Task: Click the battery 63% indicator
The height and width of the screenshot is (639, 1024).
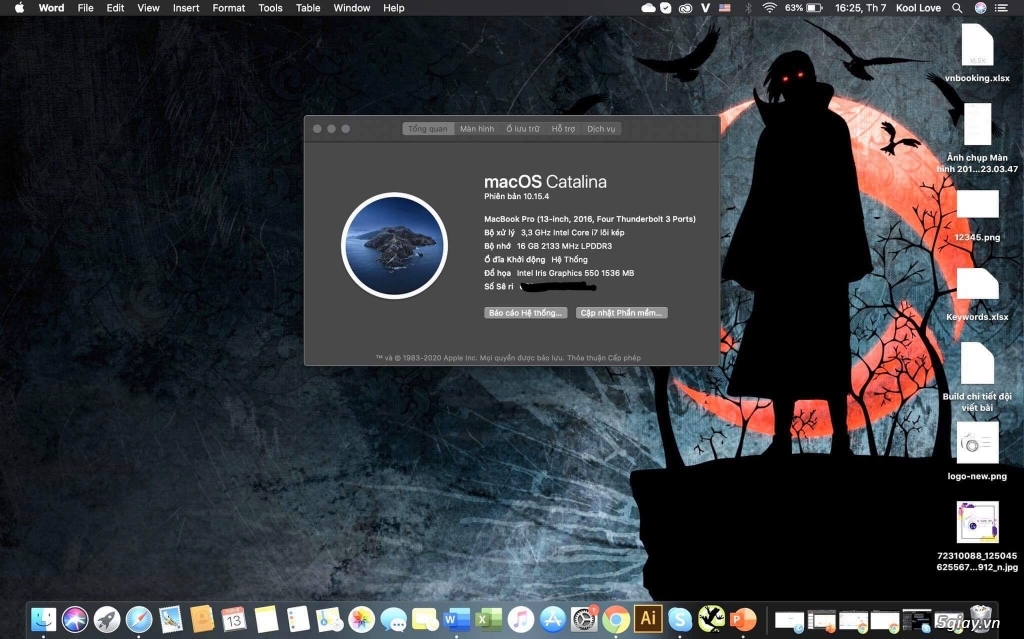Action: [803, 8]
